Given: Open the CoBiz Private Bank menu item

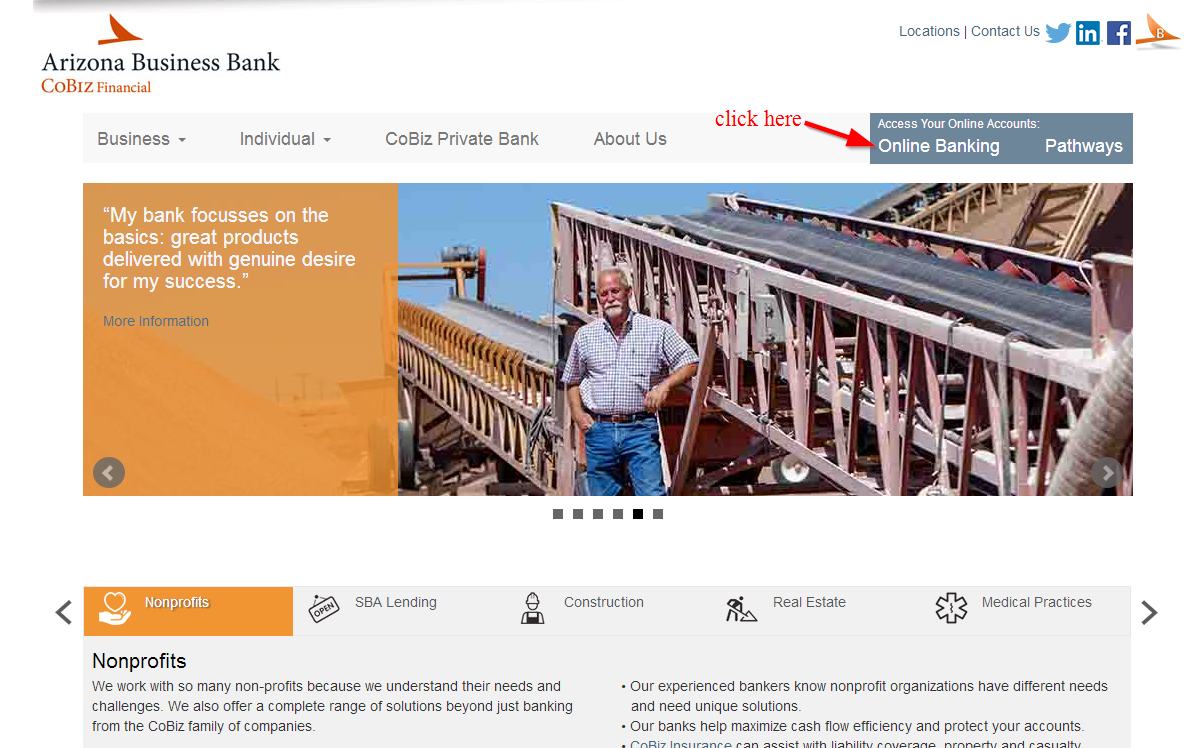Looking at the screenshot, I should 461,139.
